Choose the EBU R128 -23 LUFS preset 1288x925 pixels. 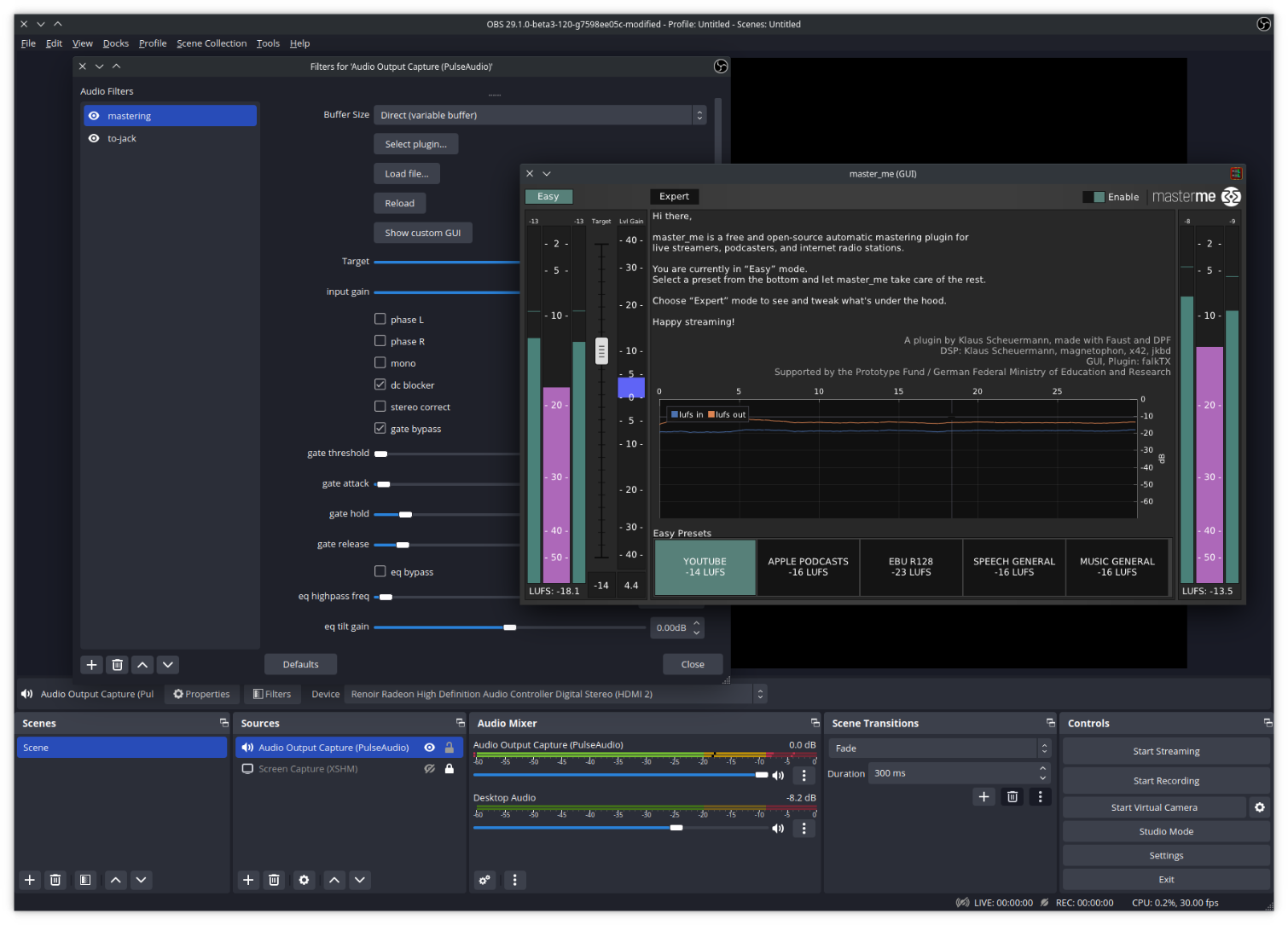coord(911,567)
